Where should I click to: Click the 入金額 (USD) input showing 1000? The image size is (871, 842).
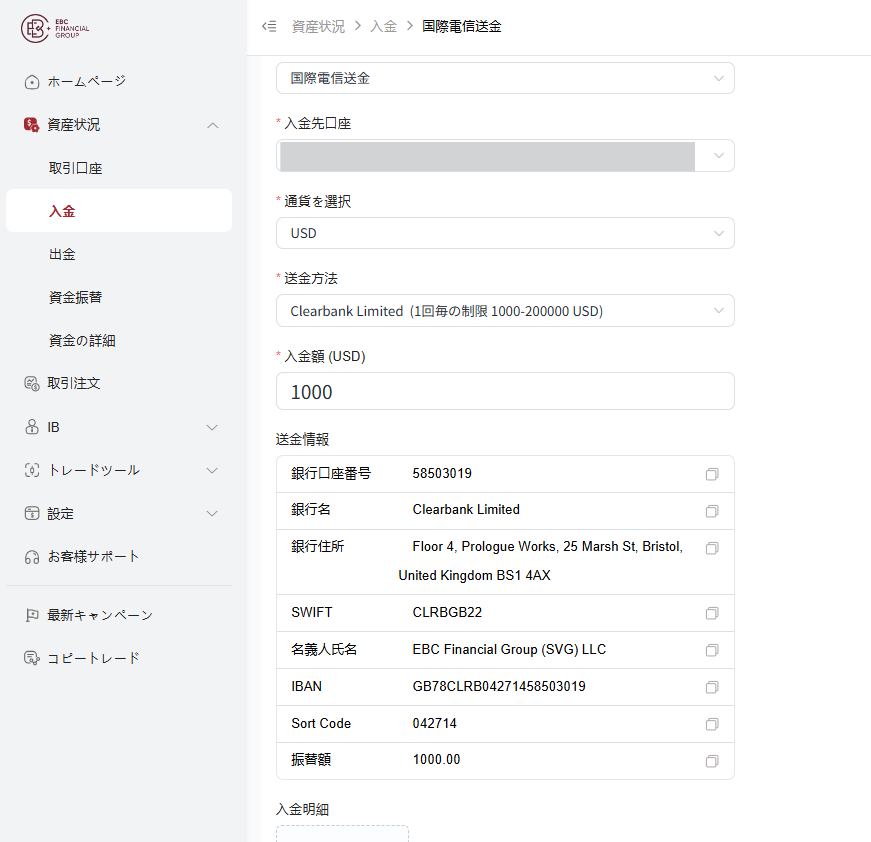pos(505,392)
